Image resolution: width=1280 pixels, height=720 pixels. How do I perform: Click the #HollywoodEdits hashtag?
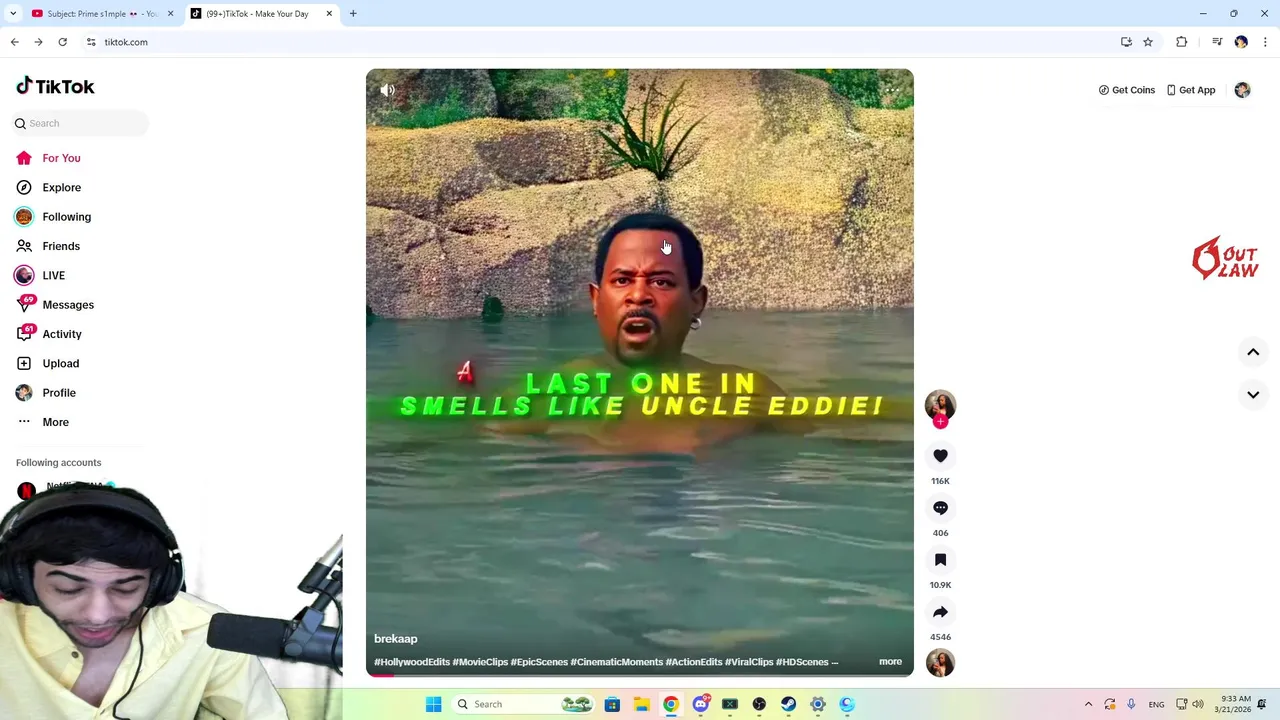coord(412,662)
